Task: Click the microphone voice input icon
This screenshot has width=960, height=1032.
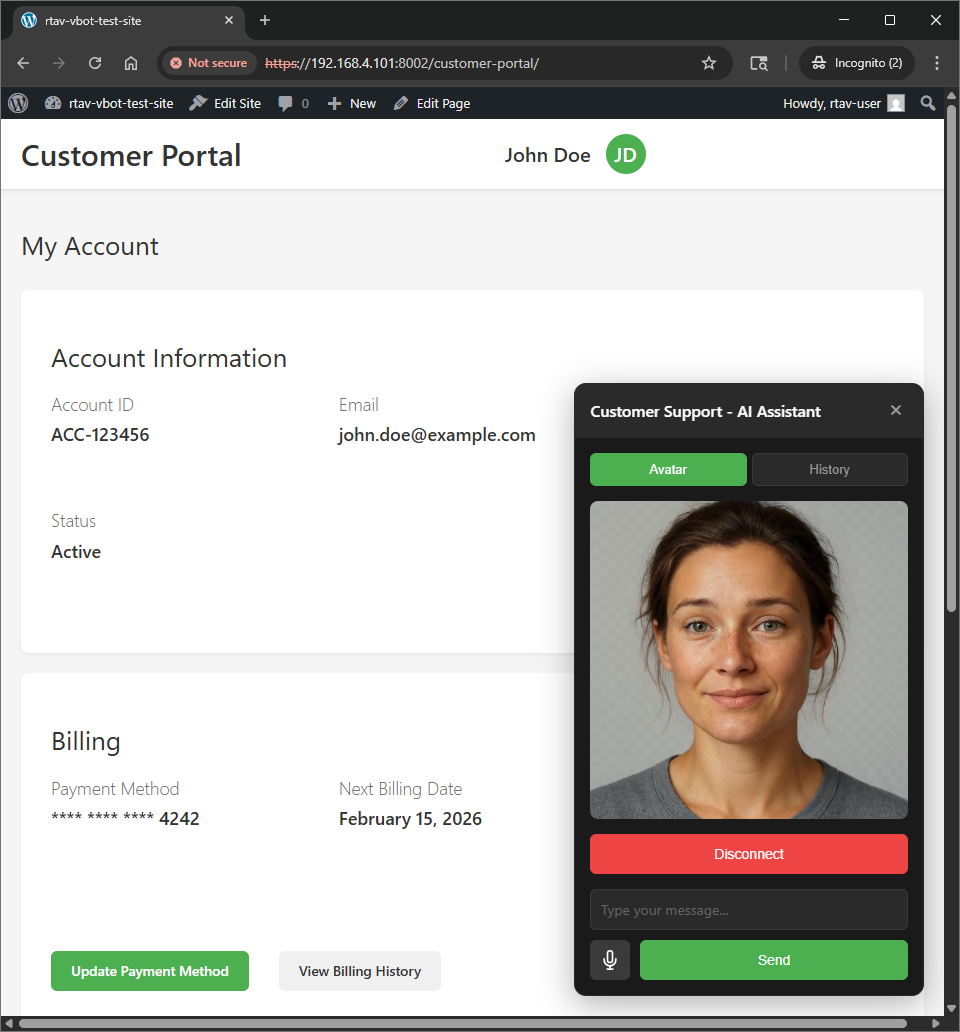Action: tap(610, 960)
